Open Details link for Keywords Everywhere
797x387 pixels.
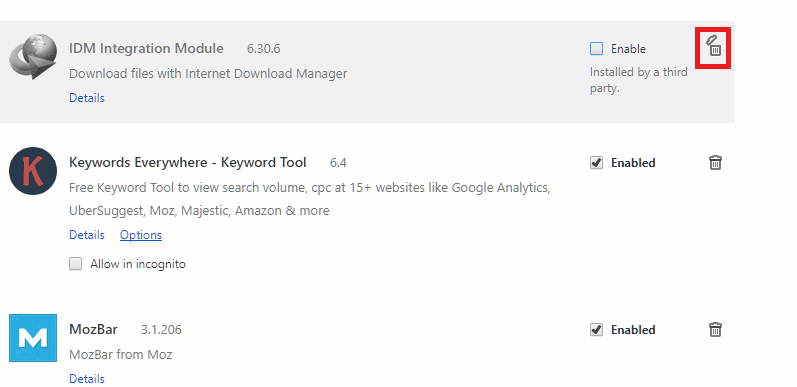pyautogui.click(x=87, y=235)
